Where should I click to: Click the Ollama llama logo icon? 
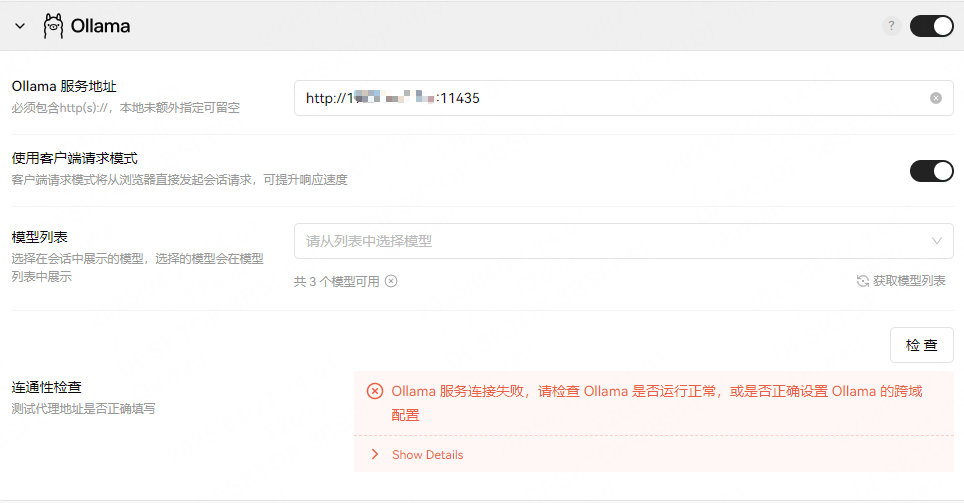[53, 26]
